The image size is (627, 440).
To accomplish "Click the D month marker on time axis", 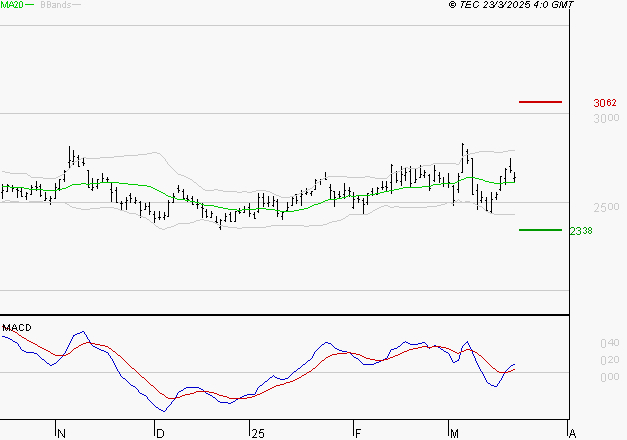I will (160, 434).
